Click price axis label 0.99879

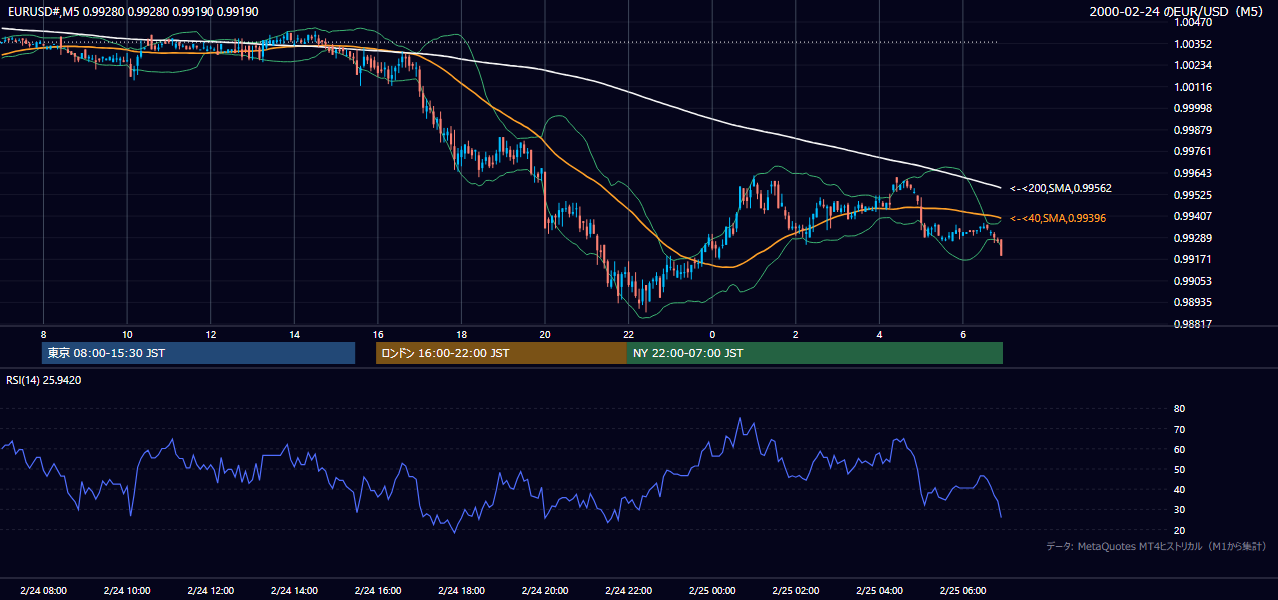tap(1194, 130)
